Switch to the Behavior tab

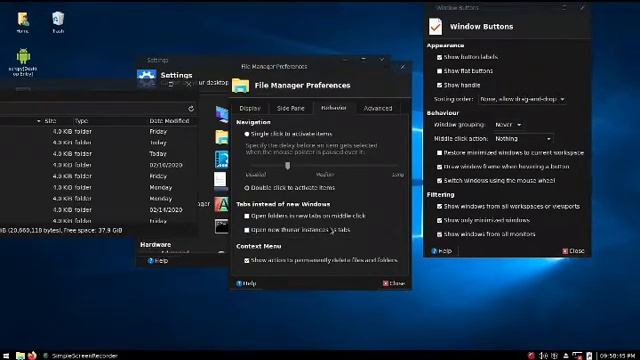point(334,108)
